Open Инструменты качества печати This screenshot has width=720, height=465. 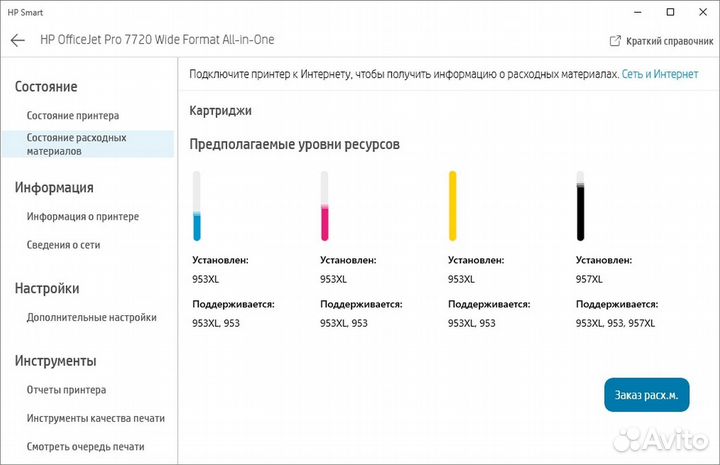click(96, 419)
